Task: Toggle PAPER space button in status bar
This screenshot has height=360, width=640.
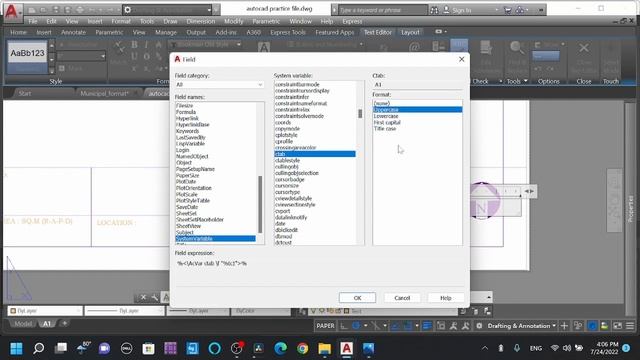Action: click(325, 326)
